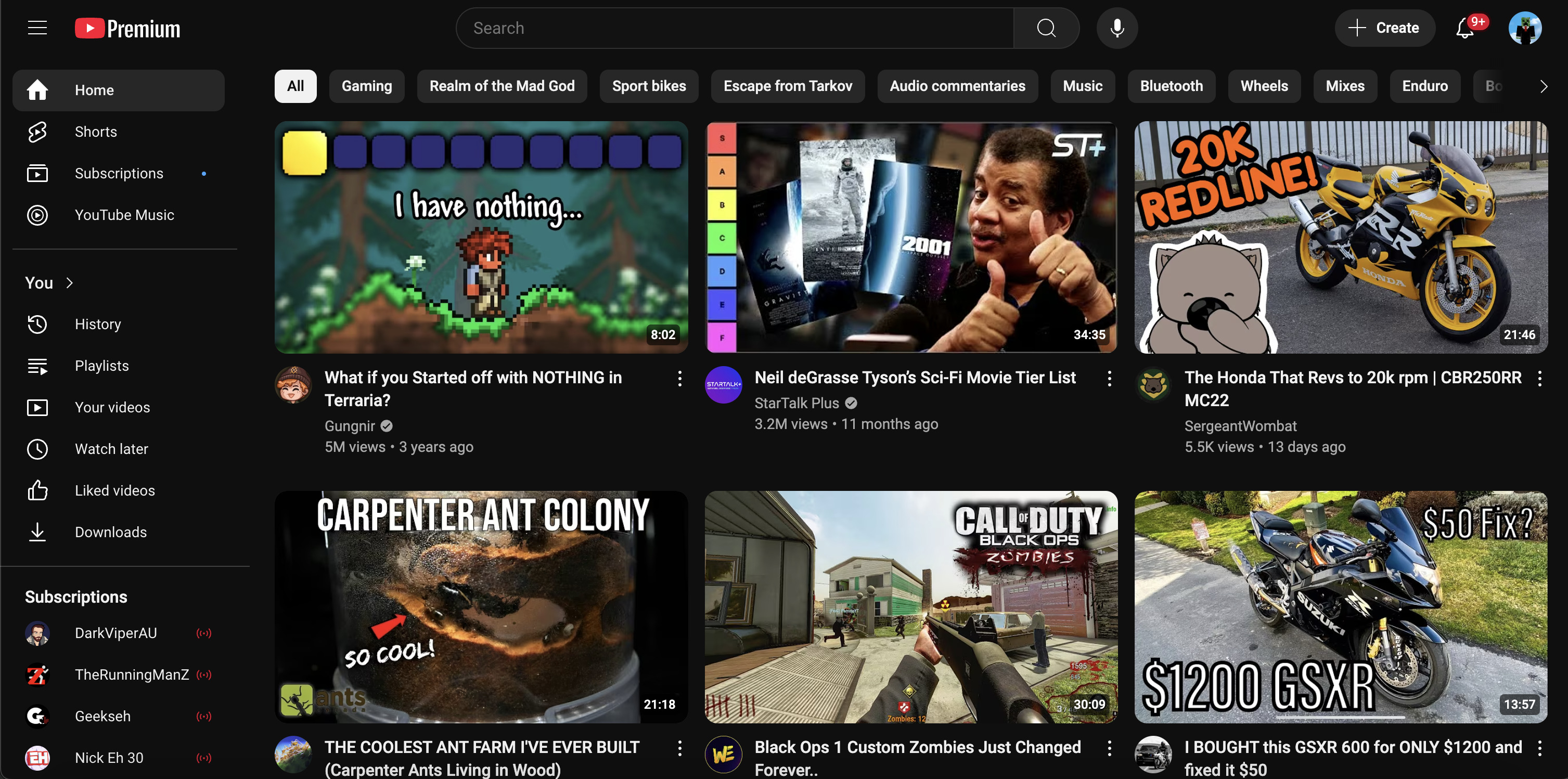Play the 20K Redline Honda thumbnail
Screen dimensions: 1568x779
click(1340, 237)
